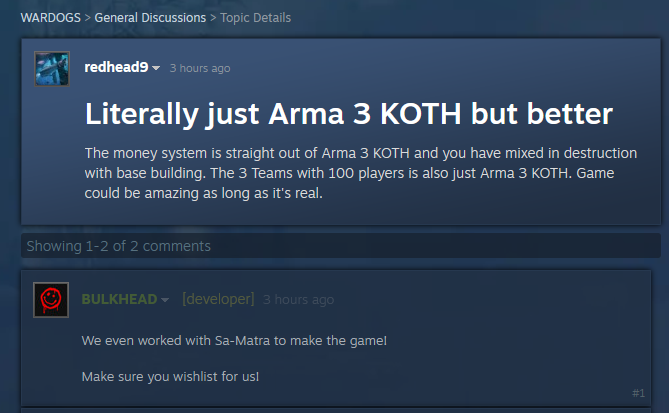The image size is (669, 413).
Task: Click the #1 comment permalink
Action: coord(638,393)
